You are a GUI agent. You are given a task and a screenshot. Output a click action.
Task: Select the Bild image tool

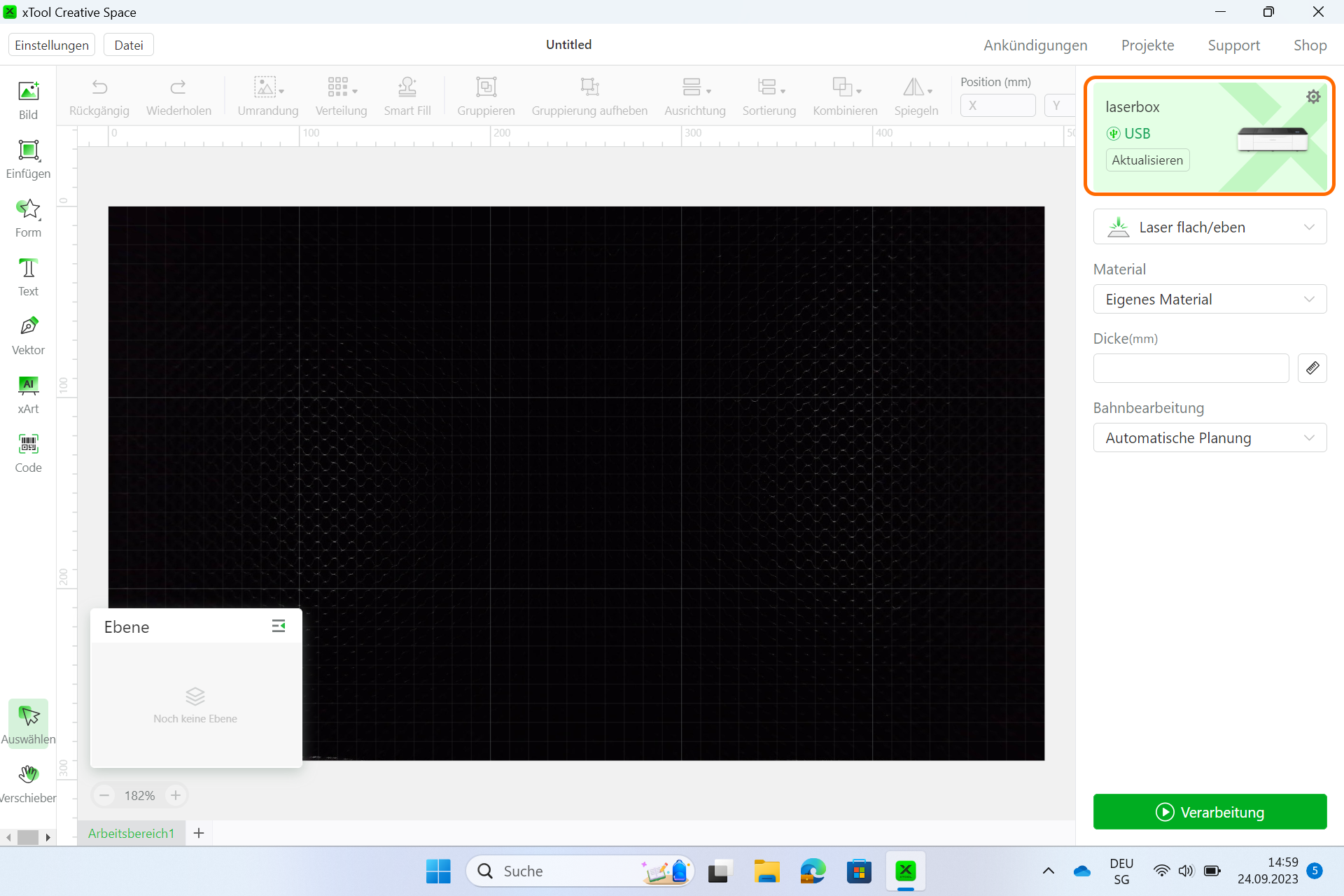pos(28,100)
